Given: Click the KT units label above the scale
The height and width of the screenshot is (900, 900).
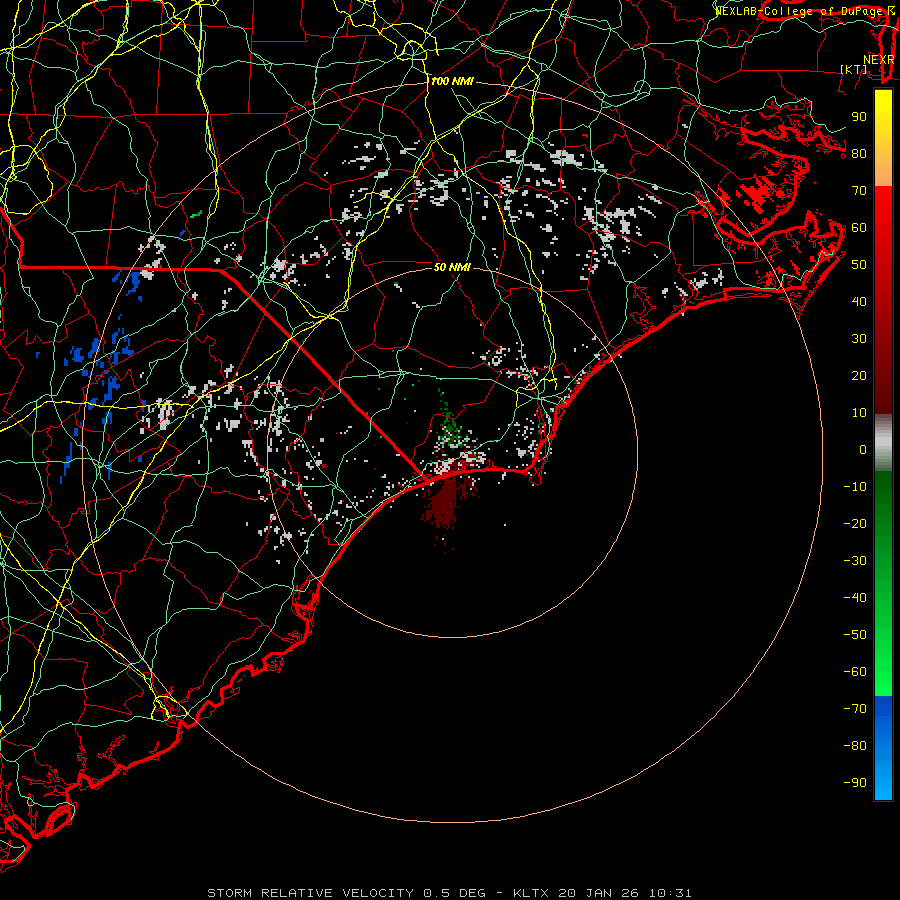Looking at the screenshot, I should click(x=854, y=69).
